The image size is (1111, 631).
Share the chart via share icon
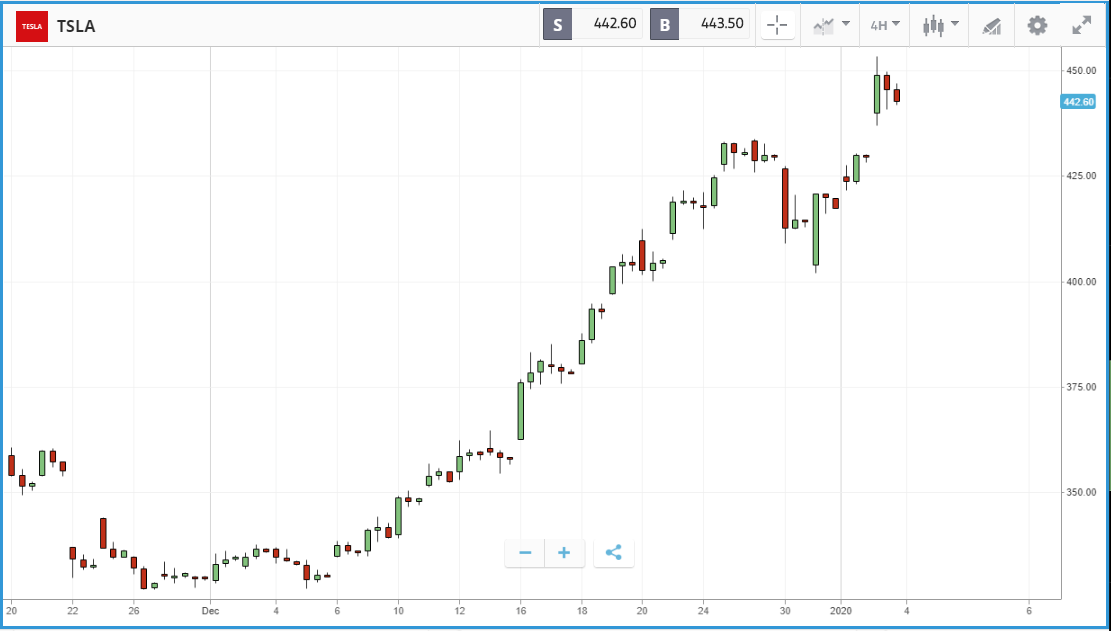tap(614, 553)
